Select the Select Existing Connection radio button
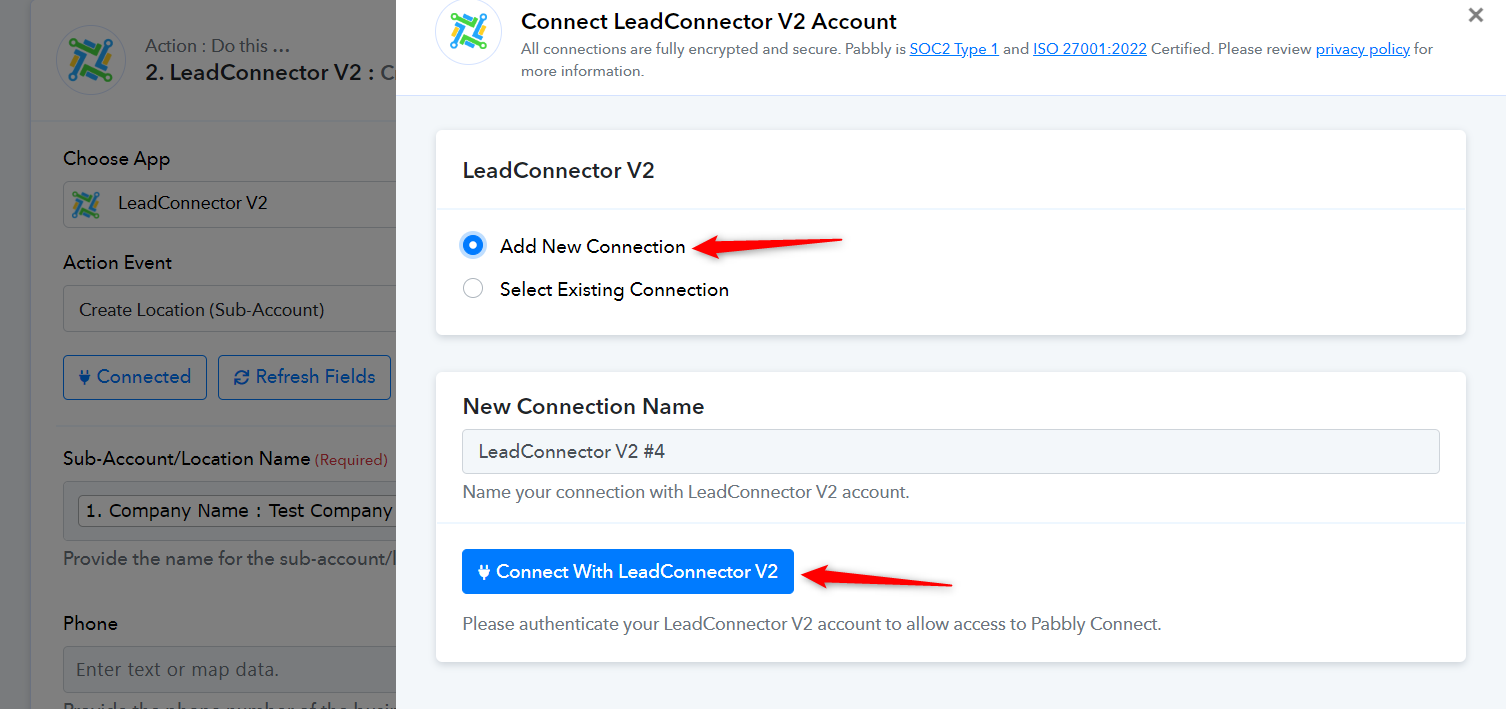Screen dimensions: 1506x709 click(473, 289)
